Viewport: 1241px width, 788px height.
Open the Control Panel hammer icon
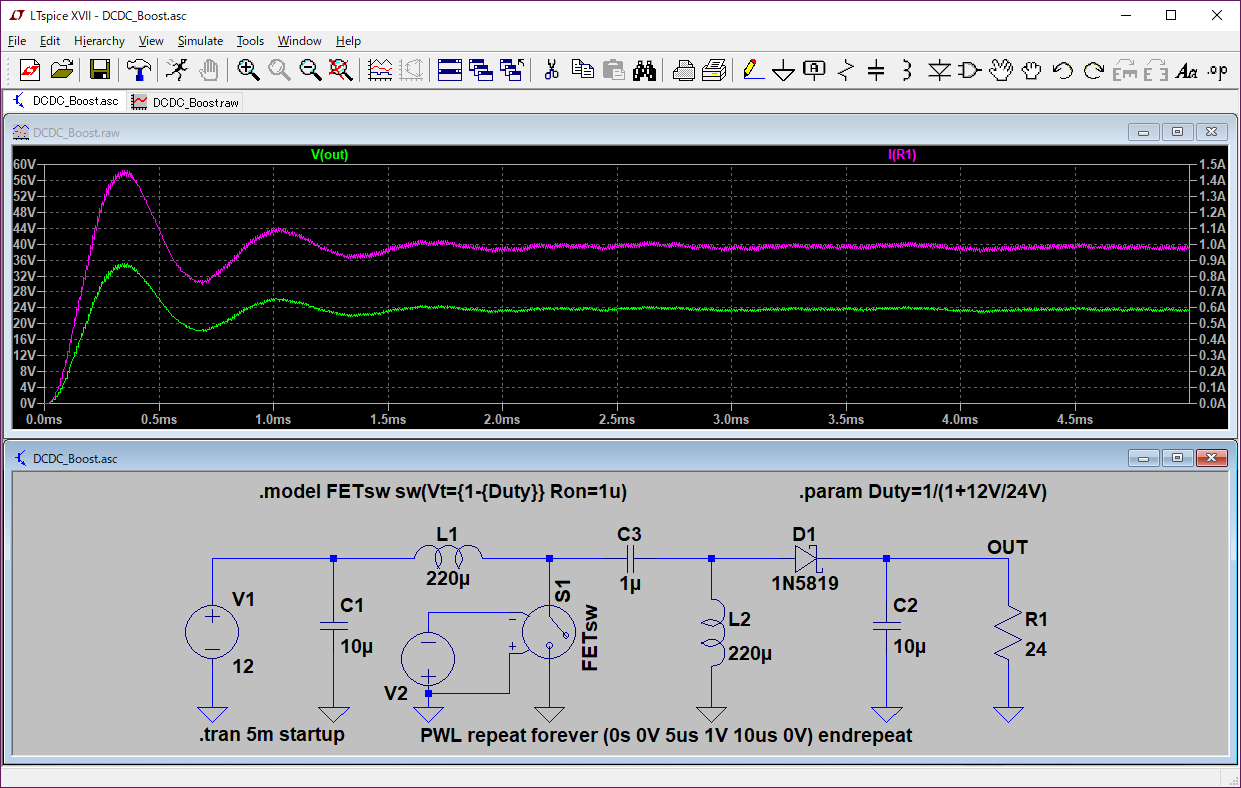coord(138,70)
